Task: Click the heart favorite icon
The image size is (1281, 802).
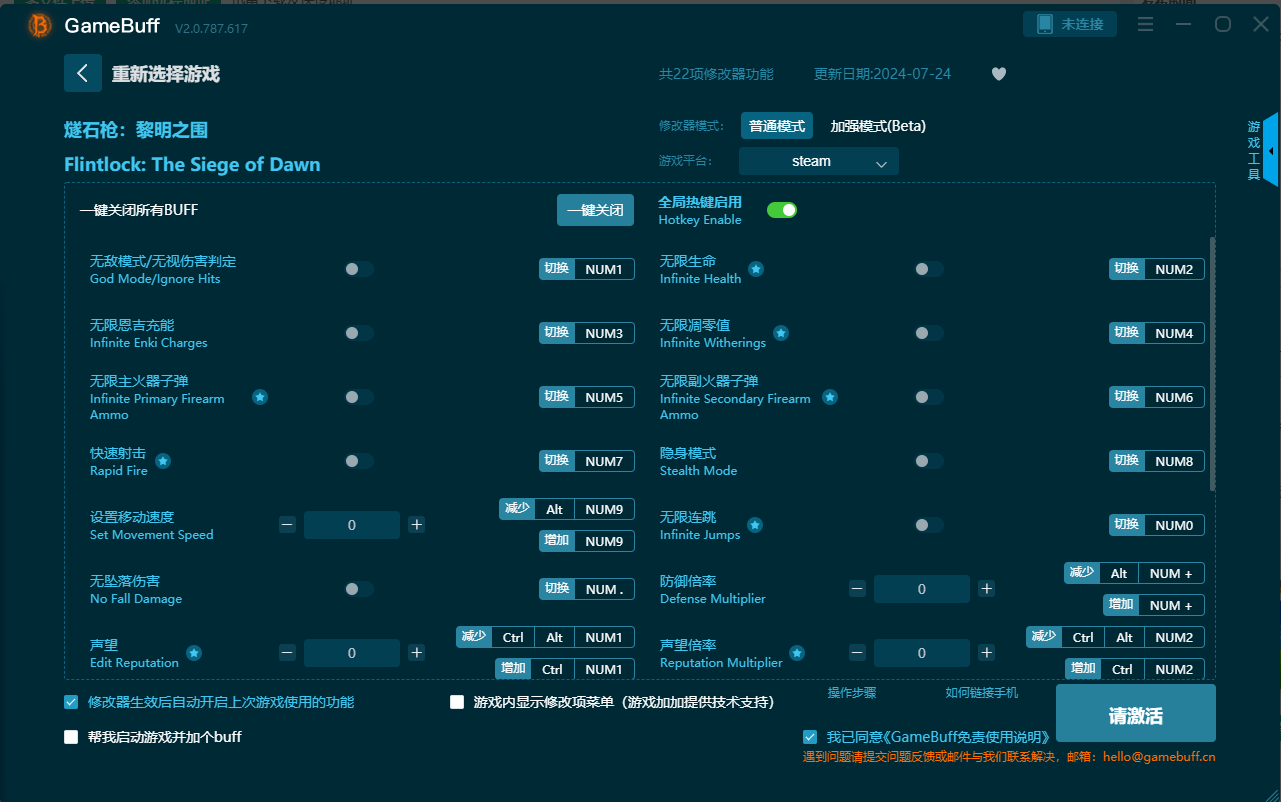Action: coord(998,74)
